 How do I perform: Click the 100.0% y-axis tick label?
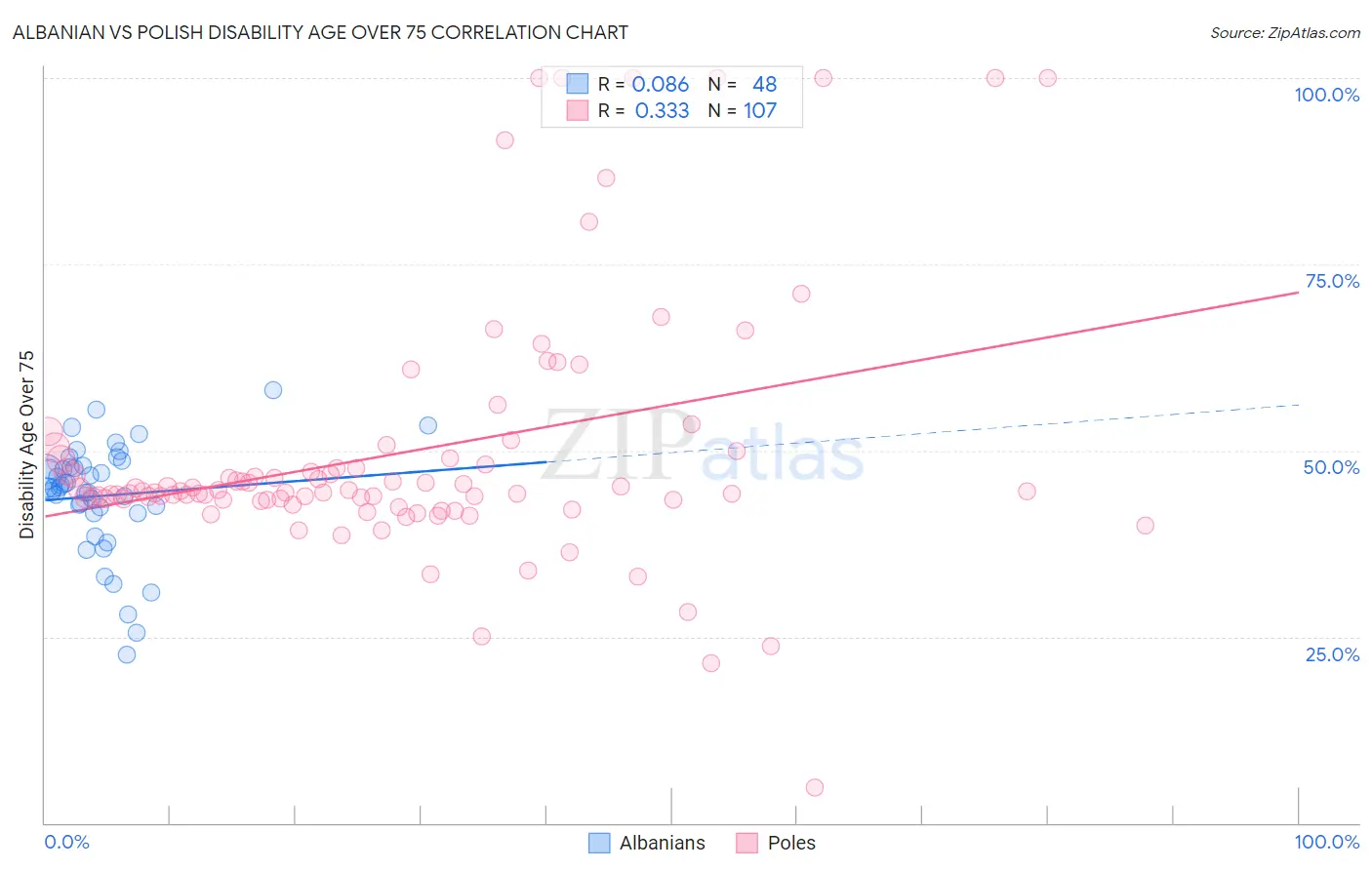1327,95
